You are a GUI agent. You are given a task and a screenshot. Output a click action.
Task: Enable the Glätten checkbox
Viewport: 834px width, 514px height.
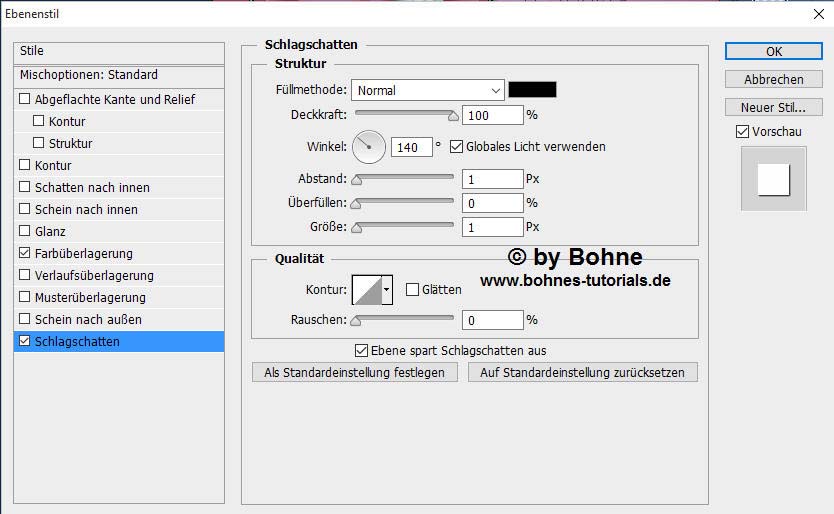(x=413, y=290)
